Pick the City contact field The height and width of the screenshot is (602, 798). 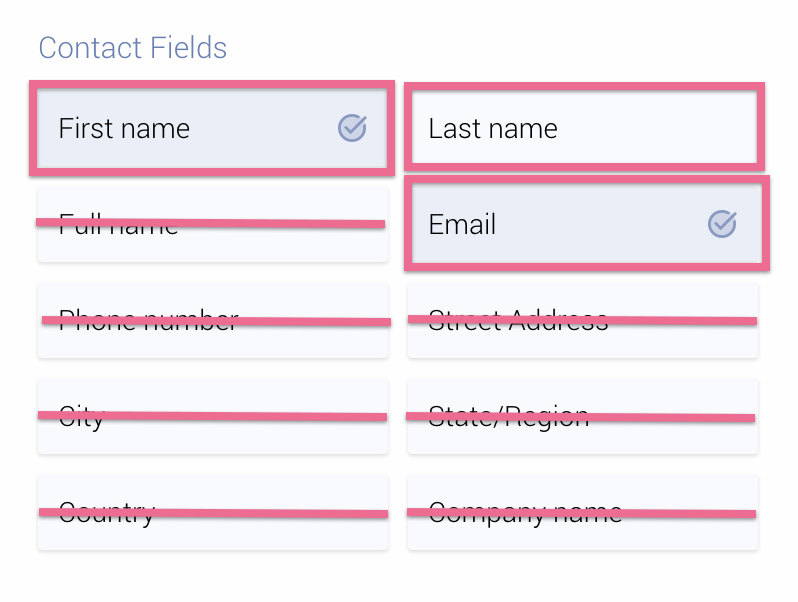213,435
